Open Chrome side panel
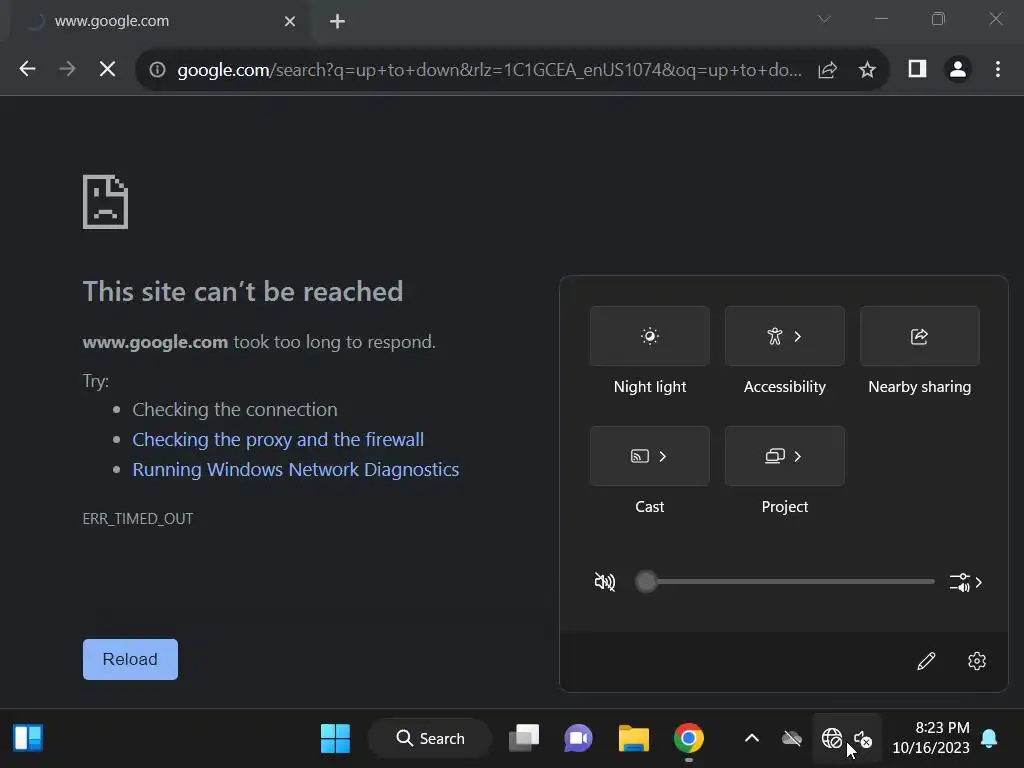1024x768 pixels. 918,69
